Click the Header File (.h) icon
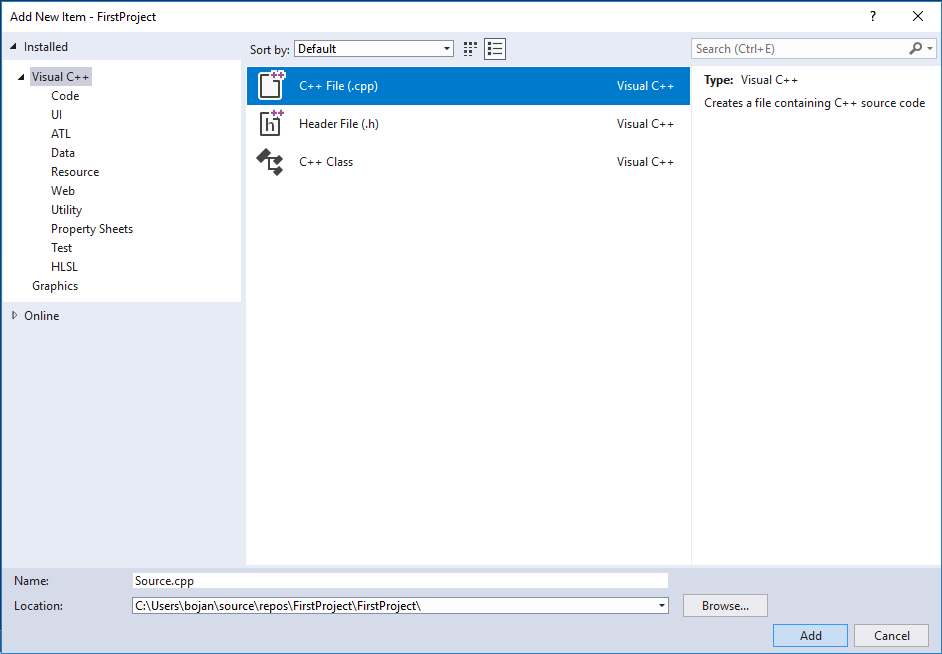942x654 pixels. pyautogui.click(x=271, y=123)
